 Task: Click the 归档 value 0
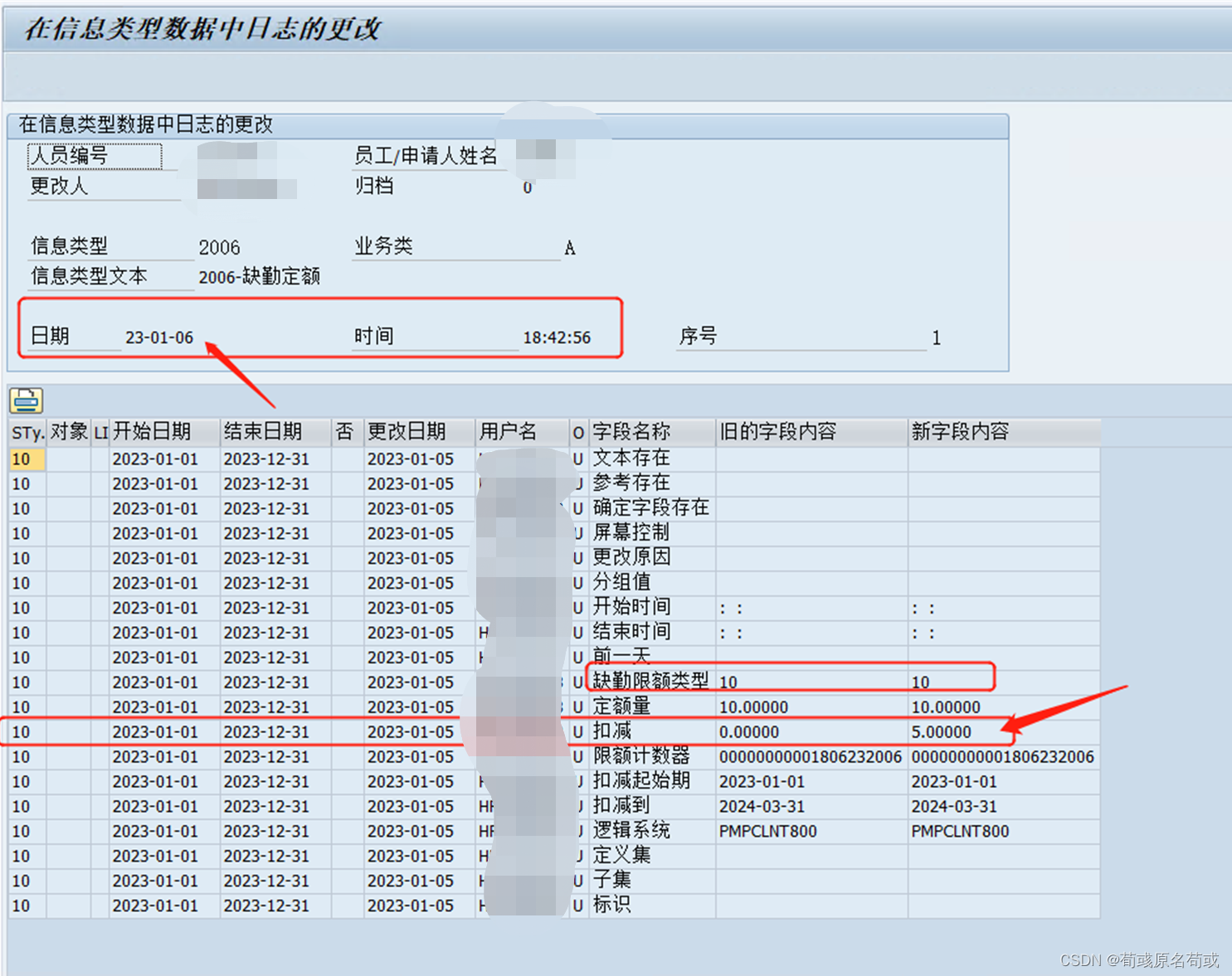click(528, 187)
